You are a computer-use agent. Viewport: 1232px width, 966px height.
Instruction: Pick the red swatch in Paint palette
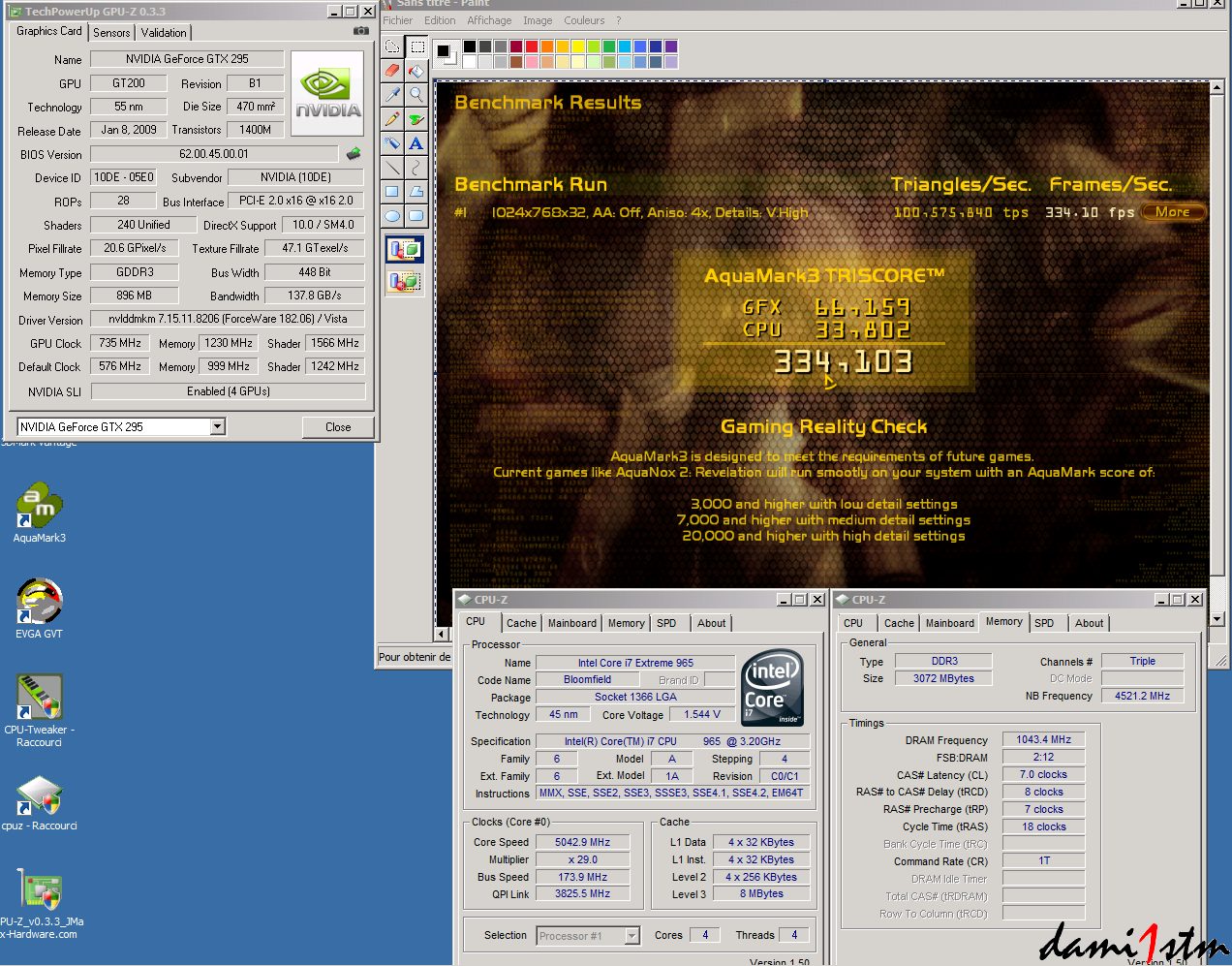click(x=531, y=47)
